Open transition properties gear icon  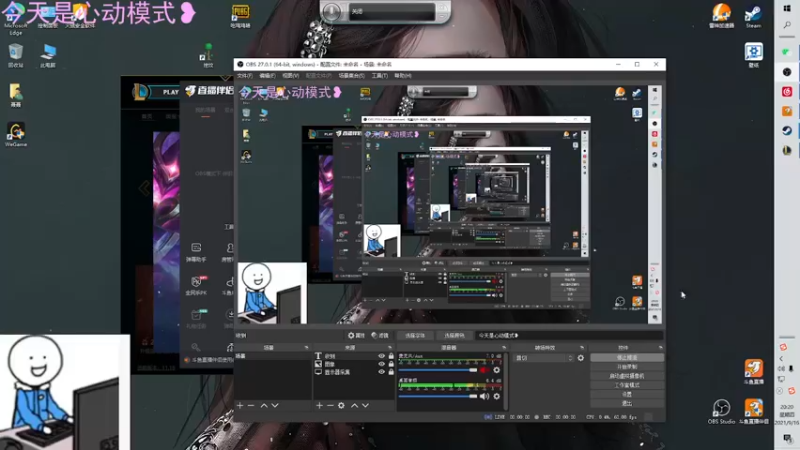point(581,358)
